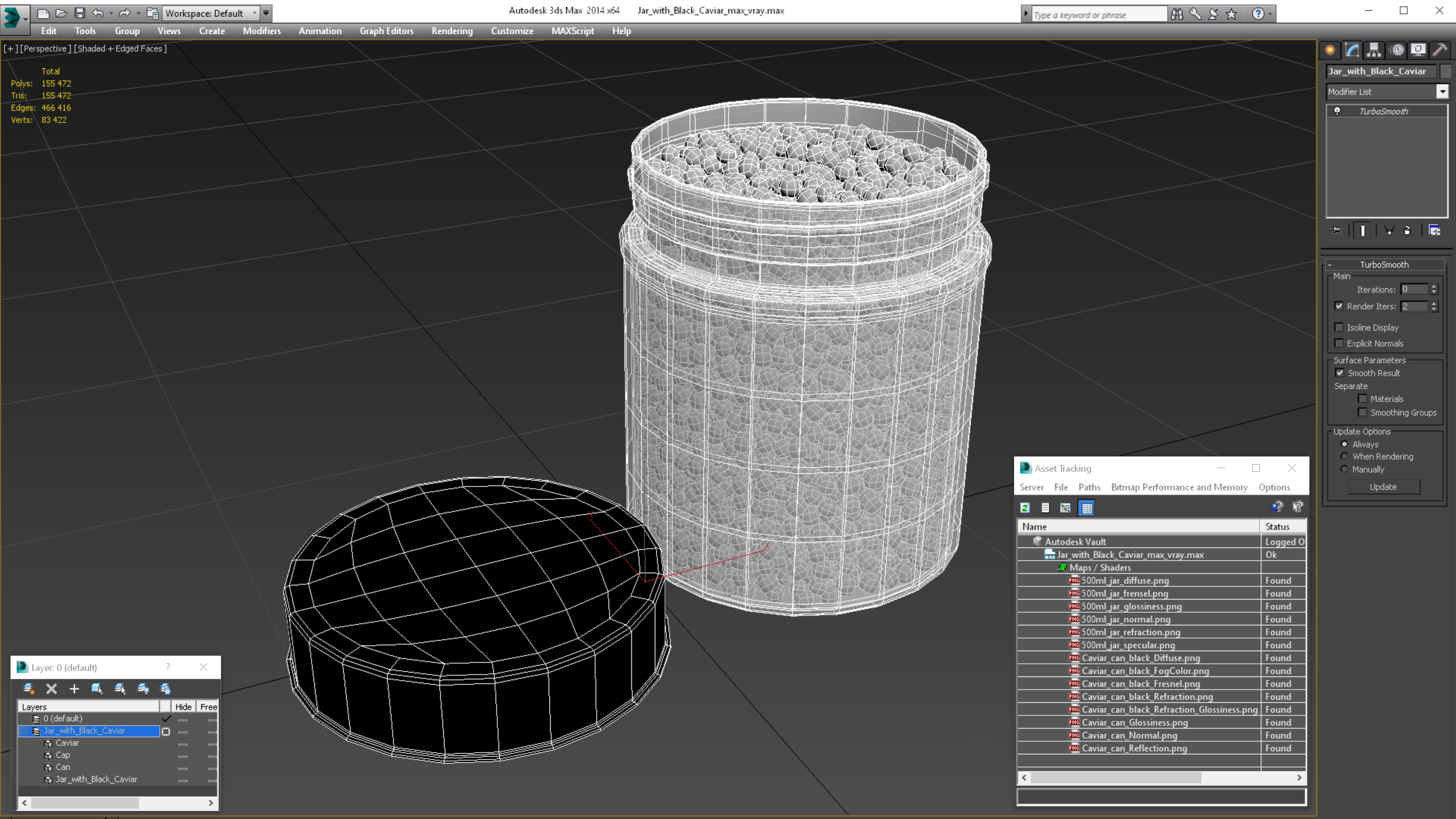Open the Rendering menu

point(451,31)
